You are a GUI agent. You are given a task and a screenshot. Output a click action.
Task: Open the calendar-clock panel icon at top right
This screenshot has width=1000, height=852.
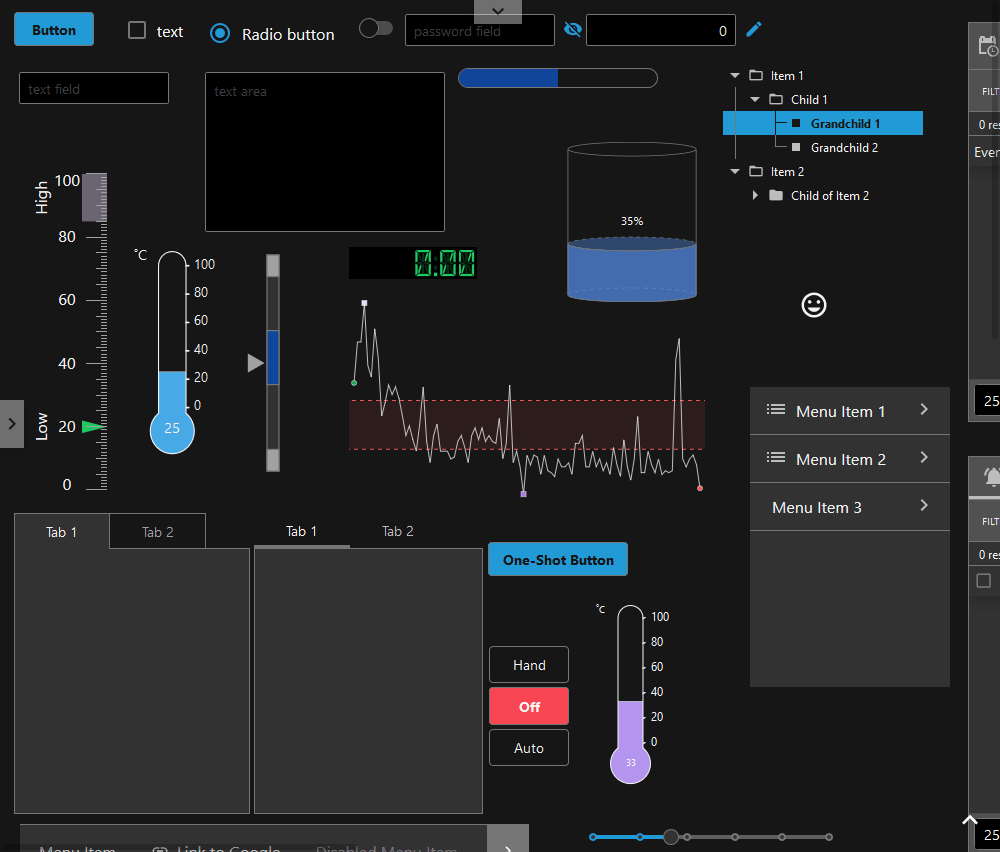coord(988,45)
